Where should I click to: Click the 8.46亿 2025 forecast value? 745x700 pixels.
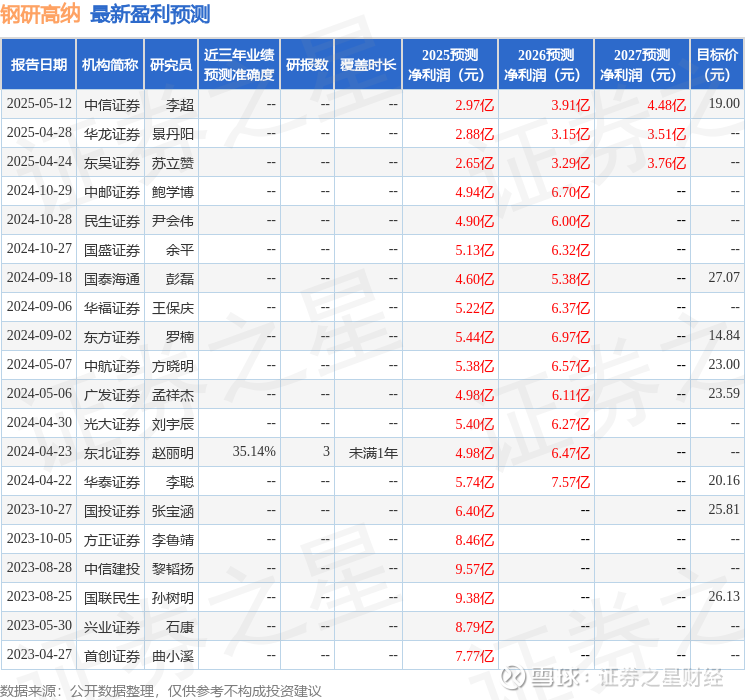coord(475,540)
